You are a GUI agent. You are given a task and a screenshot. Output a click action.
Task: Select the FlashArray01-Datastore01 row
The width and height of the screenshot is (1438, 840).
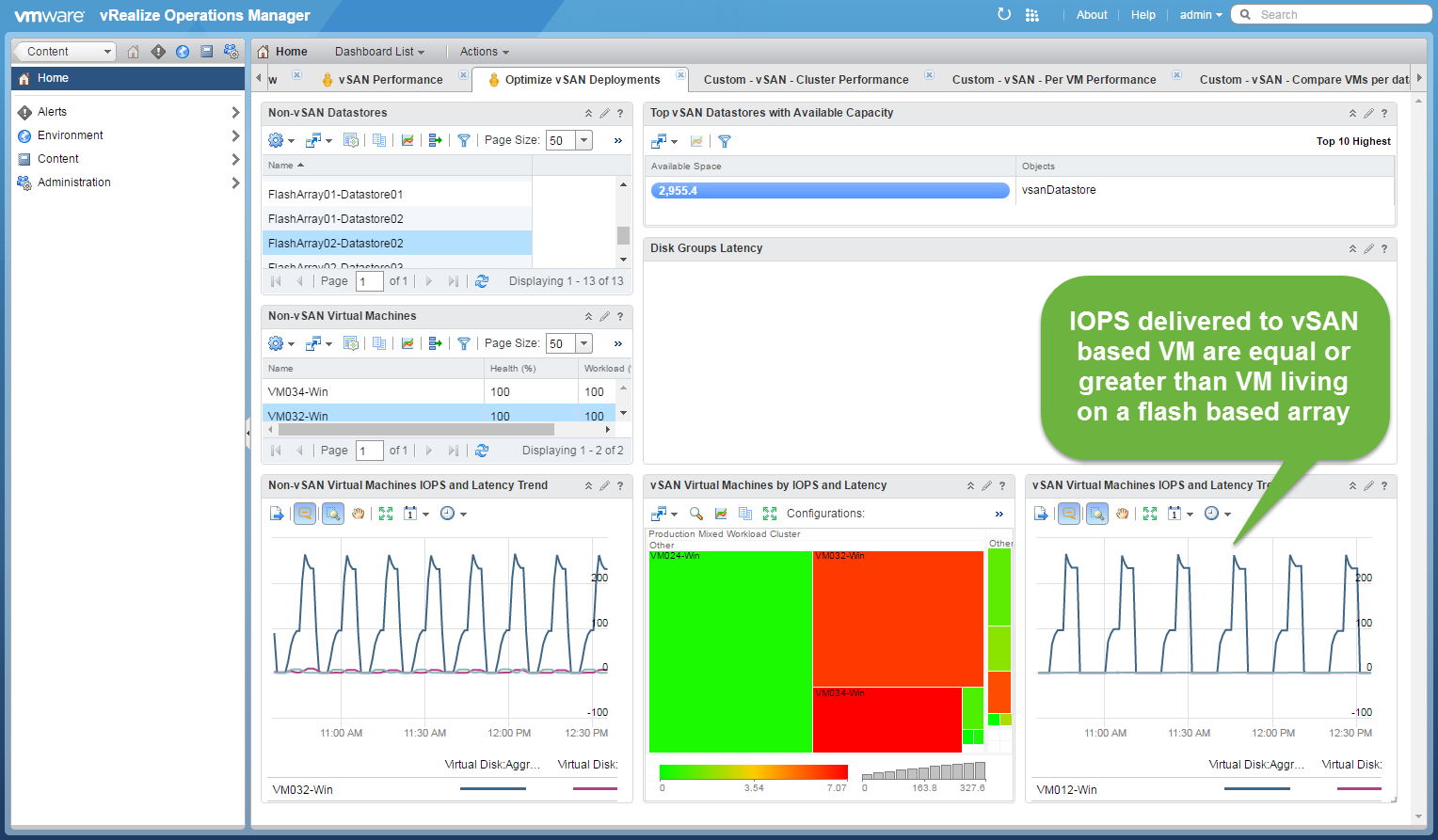point(396,195)
